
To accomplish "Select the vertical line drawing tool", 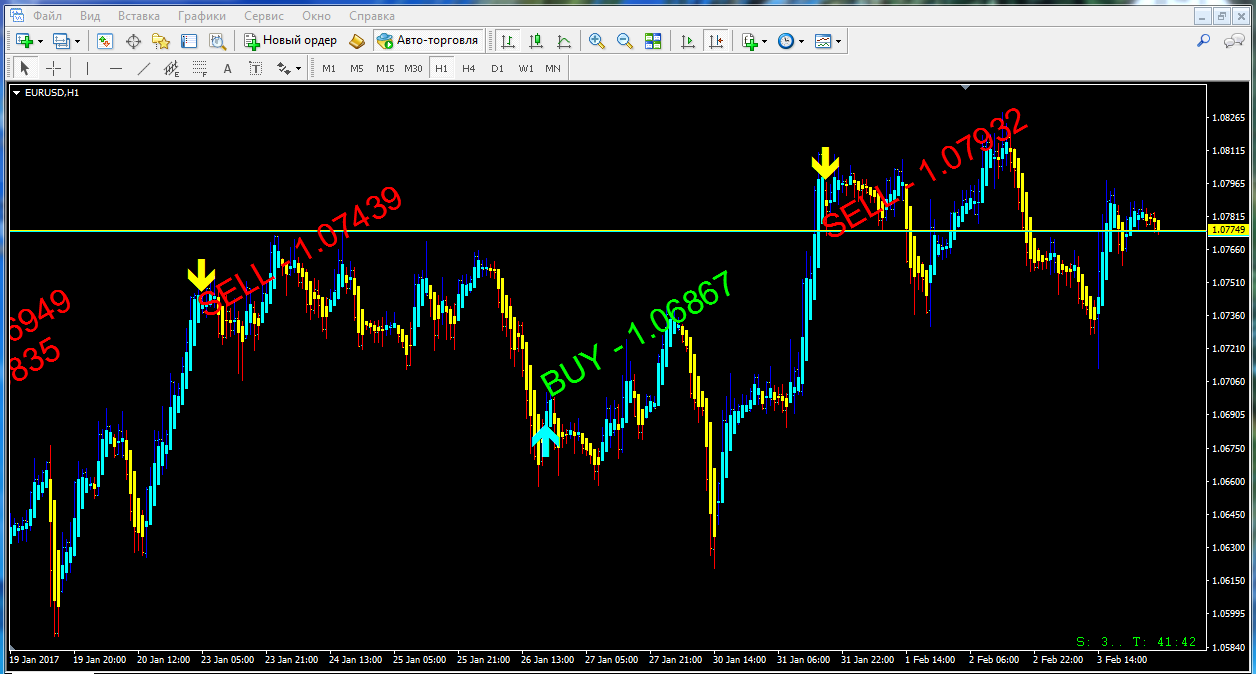I will [x=88, y=68].
